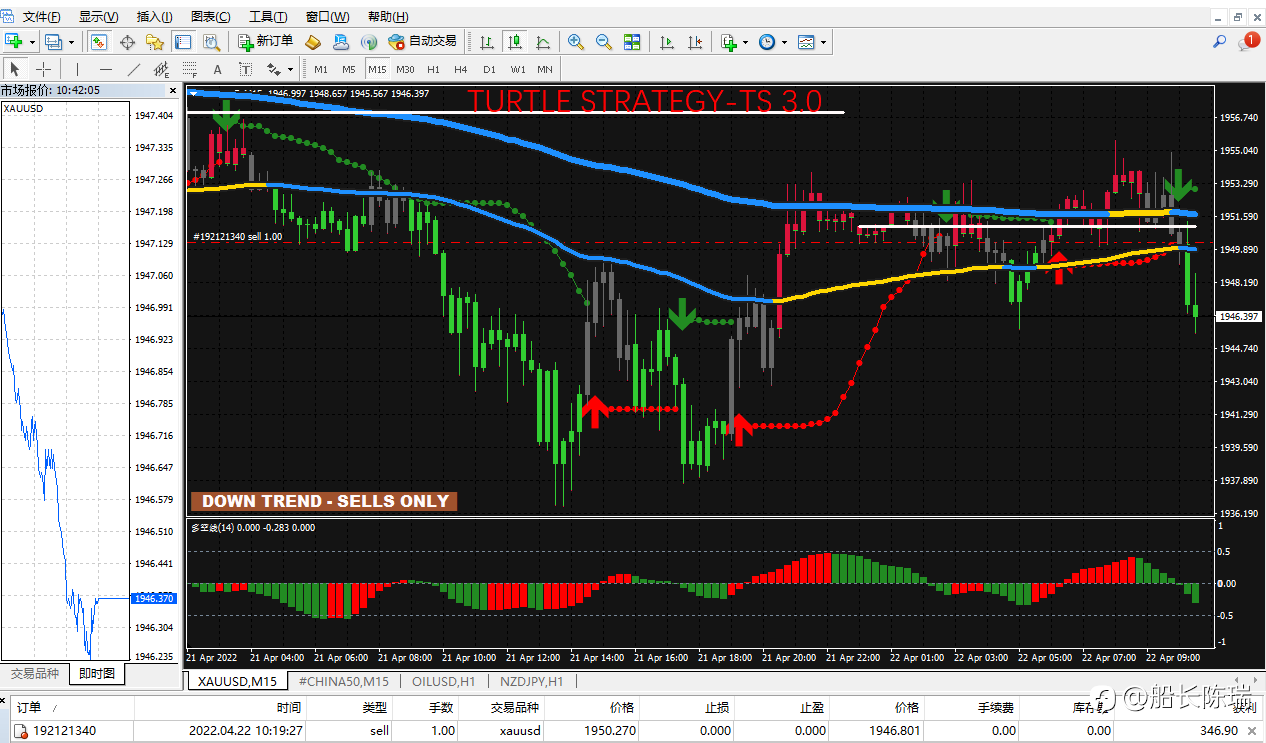Image resolution: width=1266 pixels, height=743 pixels.
Task: Toggle the Terminal panel icon
Action: click(183, 41)
